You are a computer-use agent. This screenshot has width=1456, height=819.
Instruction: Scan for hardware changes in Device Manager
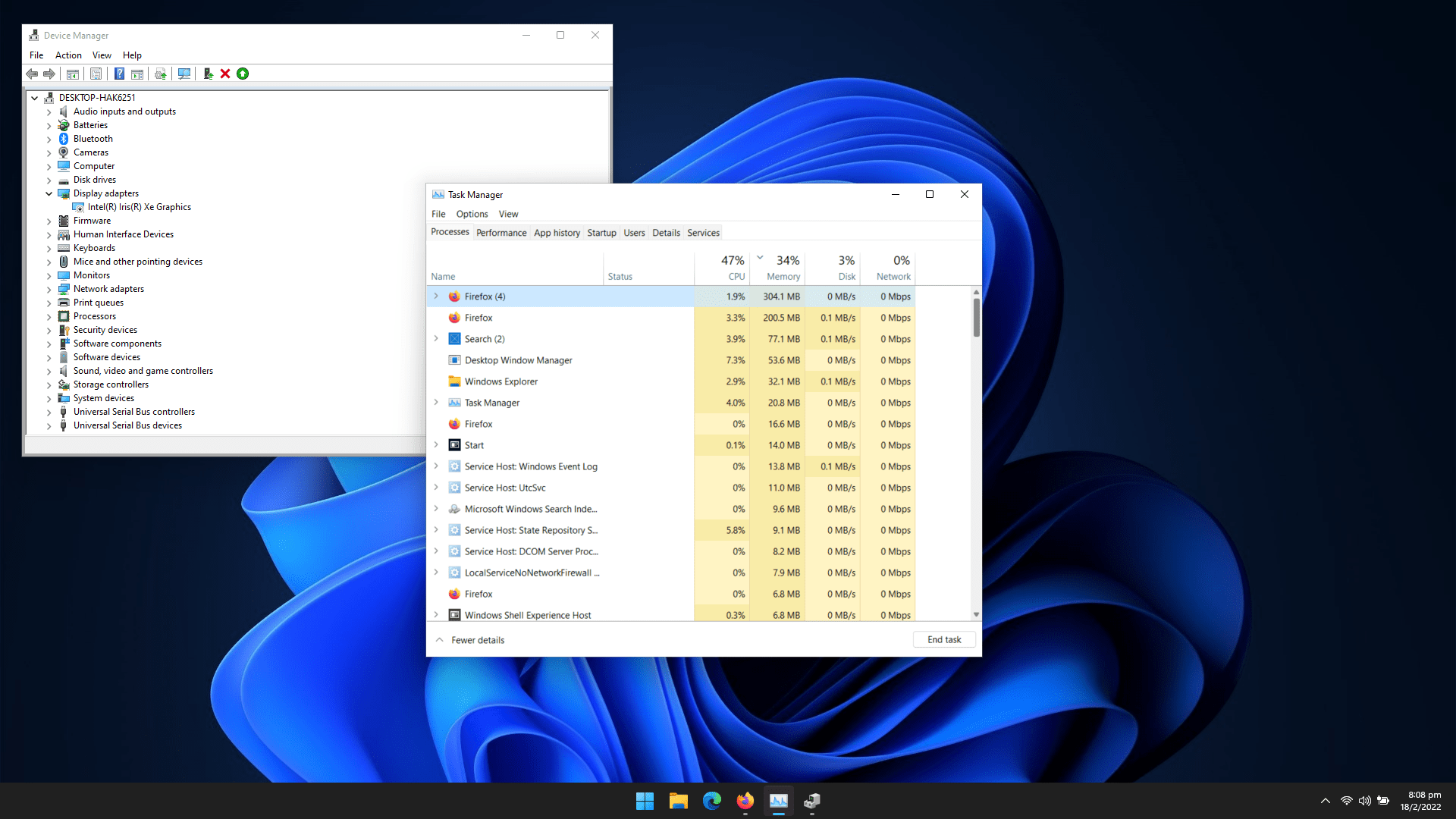184,74
